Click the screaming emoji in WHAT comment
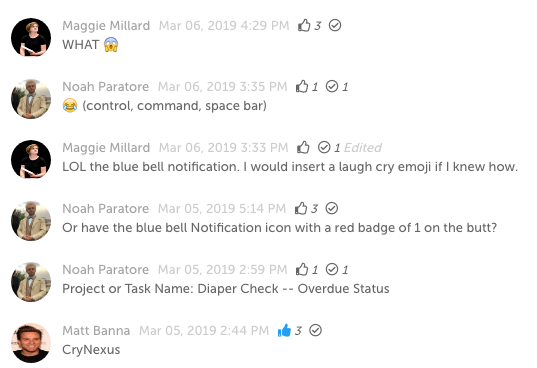This screenshot has width=537, height=368. point(111,45)
